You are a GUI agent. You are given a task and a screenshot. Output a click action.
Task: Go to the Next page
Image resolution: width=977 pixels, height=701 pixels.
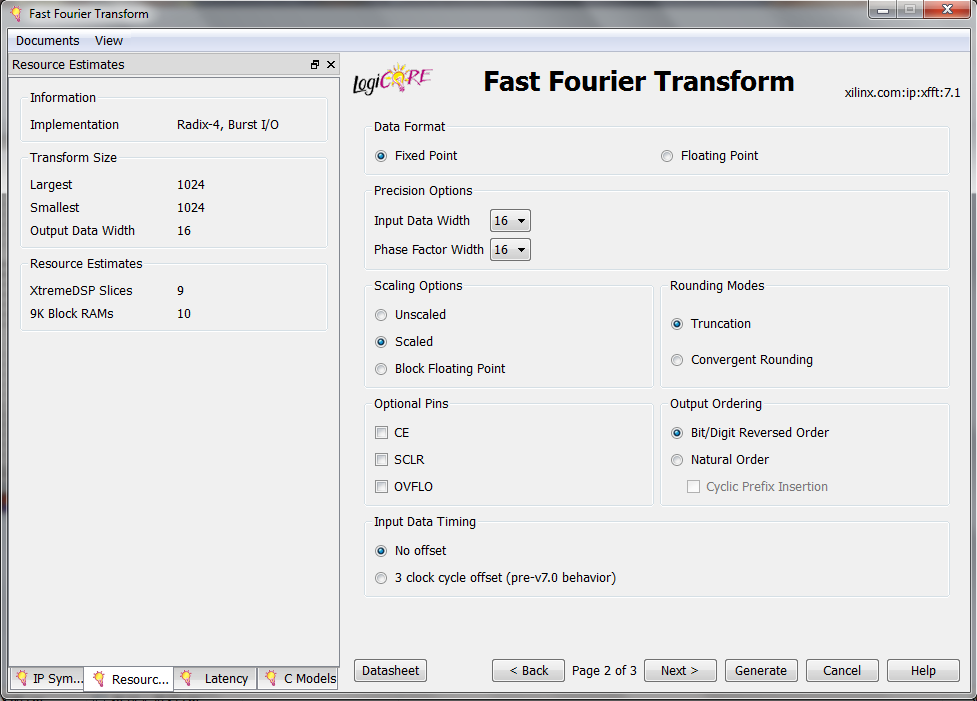point(680,671)
